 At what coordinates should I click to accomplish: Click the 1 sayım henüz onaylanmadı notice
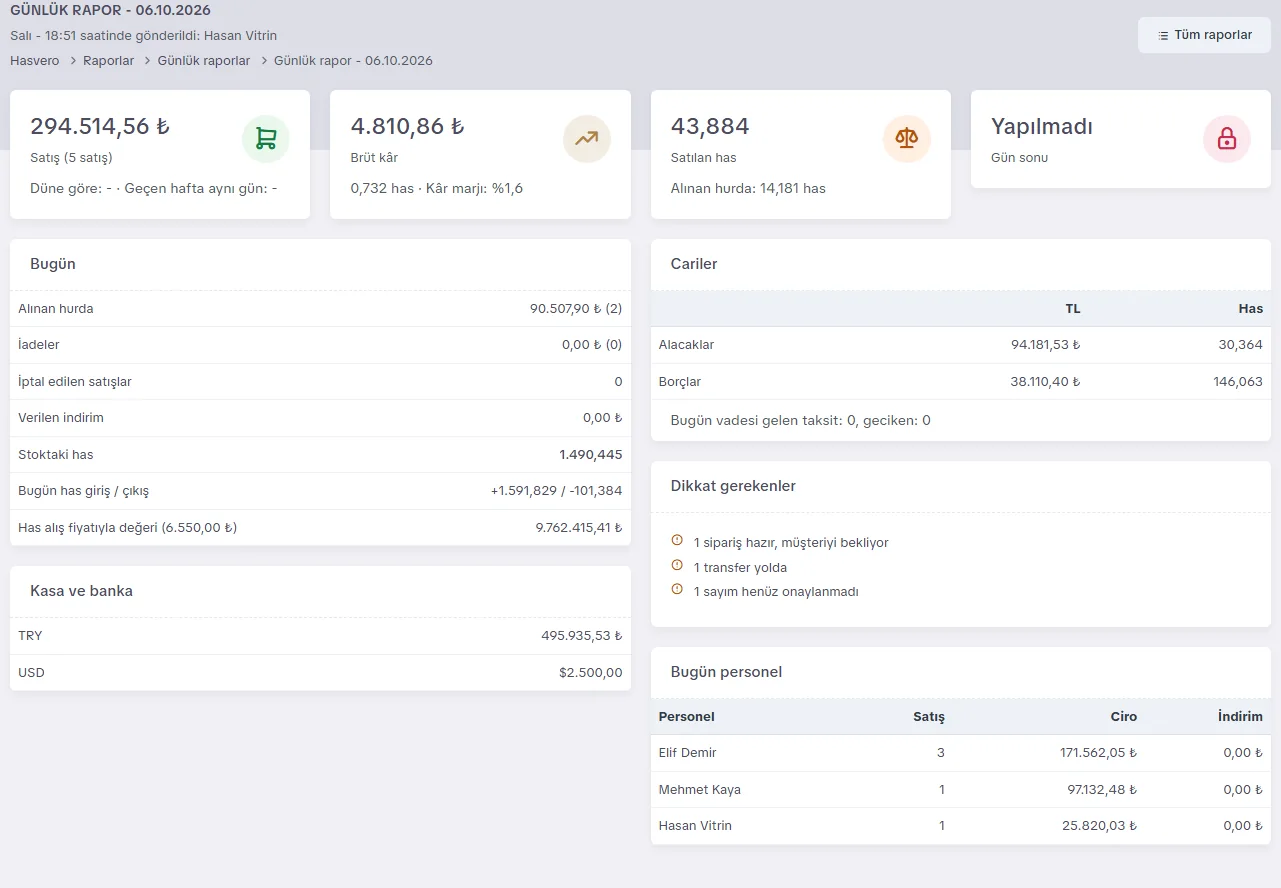tap(776, 592)
